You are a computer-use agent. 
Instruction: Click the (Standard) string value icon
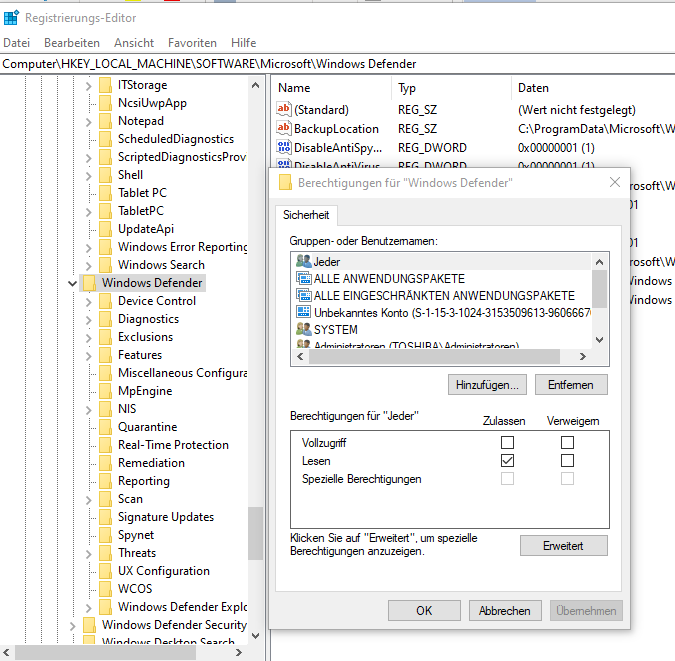pyautogui.click(x=283, y=109)
